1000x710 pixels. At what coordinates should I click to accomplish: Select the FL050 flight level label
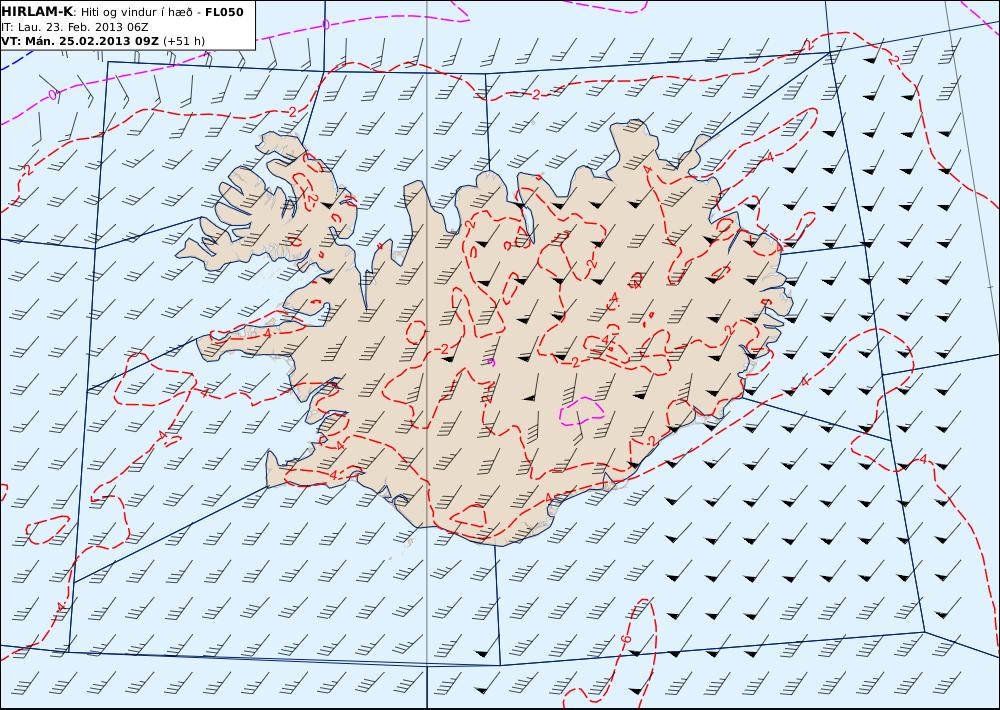(224, 12)
